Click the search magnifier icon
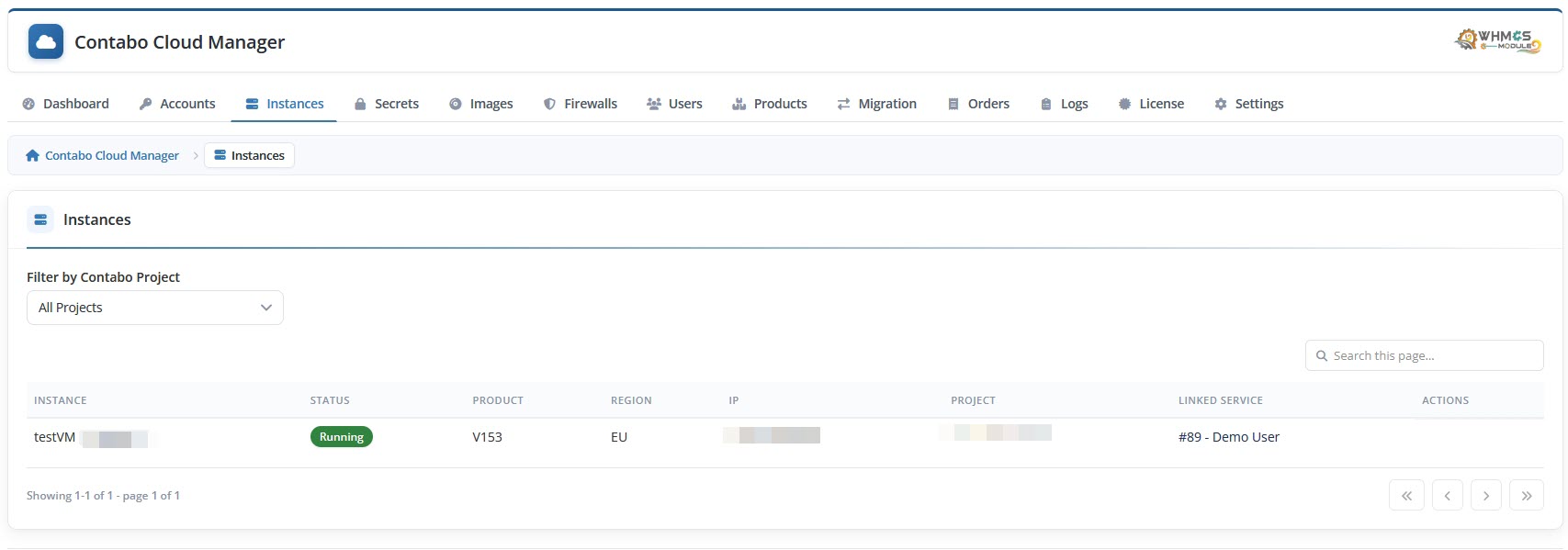 [1322, 355]
